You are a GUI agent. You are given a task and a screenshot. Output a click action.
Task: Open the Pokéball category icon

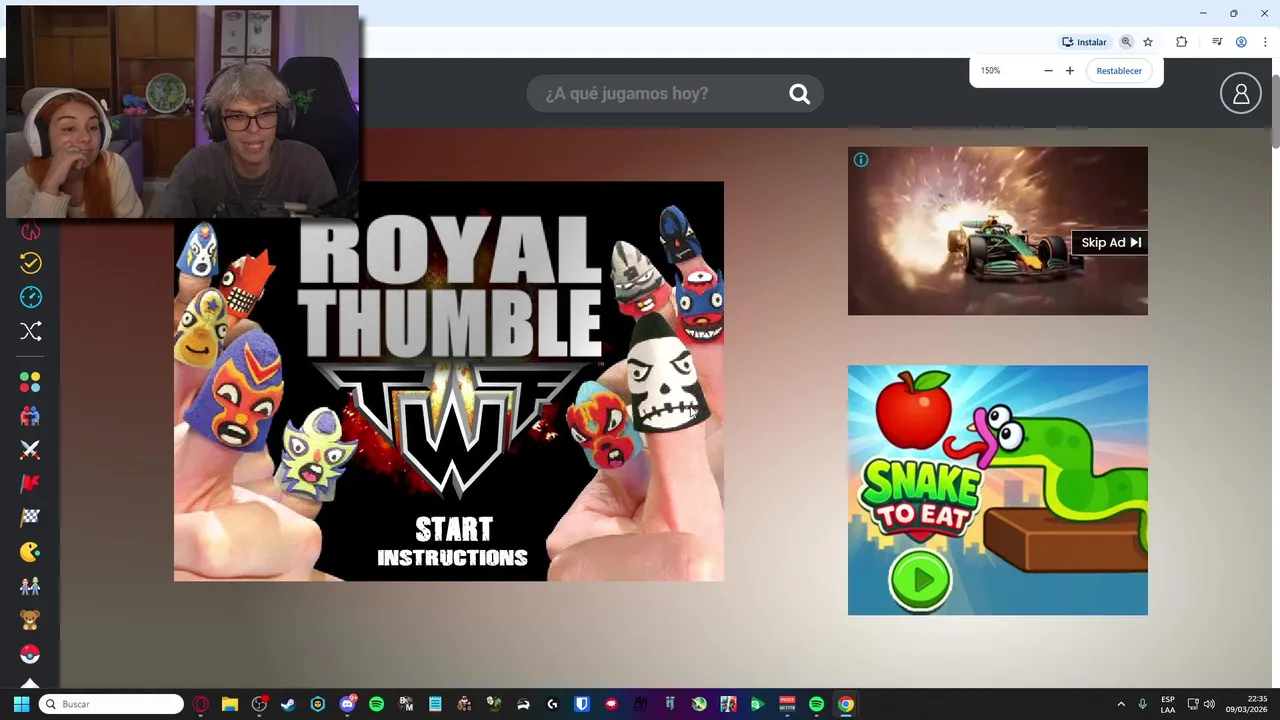30,654
